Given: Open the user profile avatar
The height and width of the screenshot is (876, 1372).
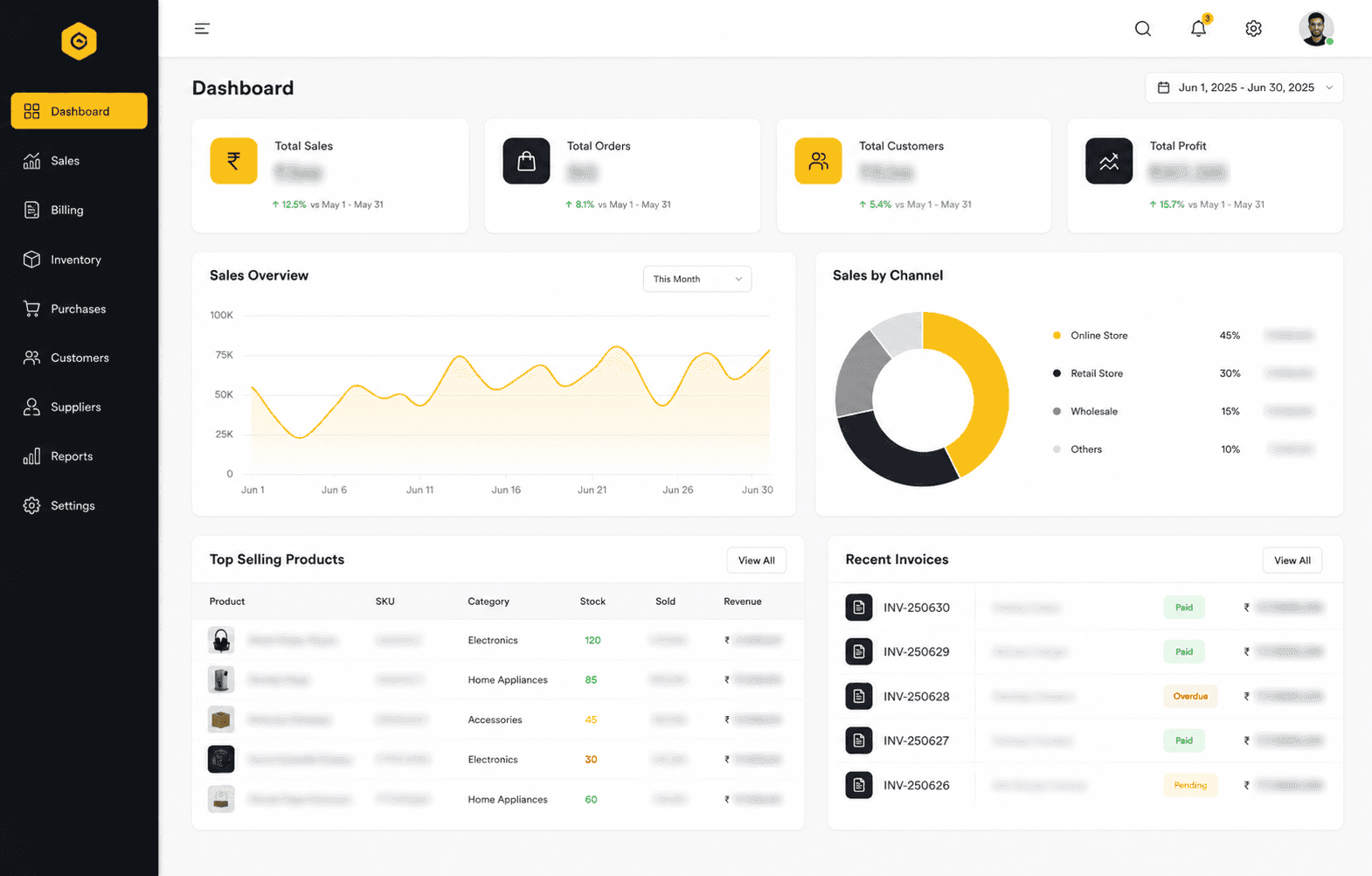Looking at the screenshot, I should (1316, 29).
